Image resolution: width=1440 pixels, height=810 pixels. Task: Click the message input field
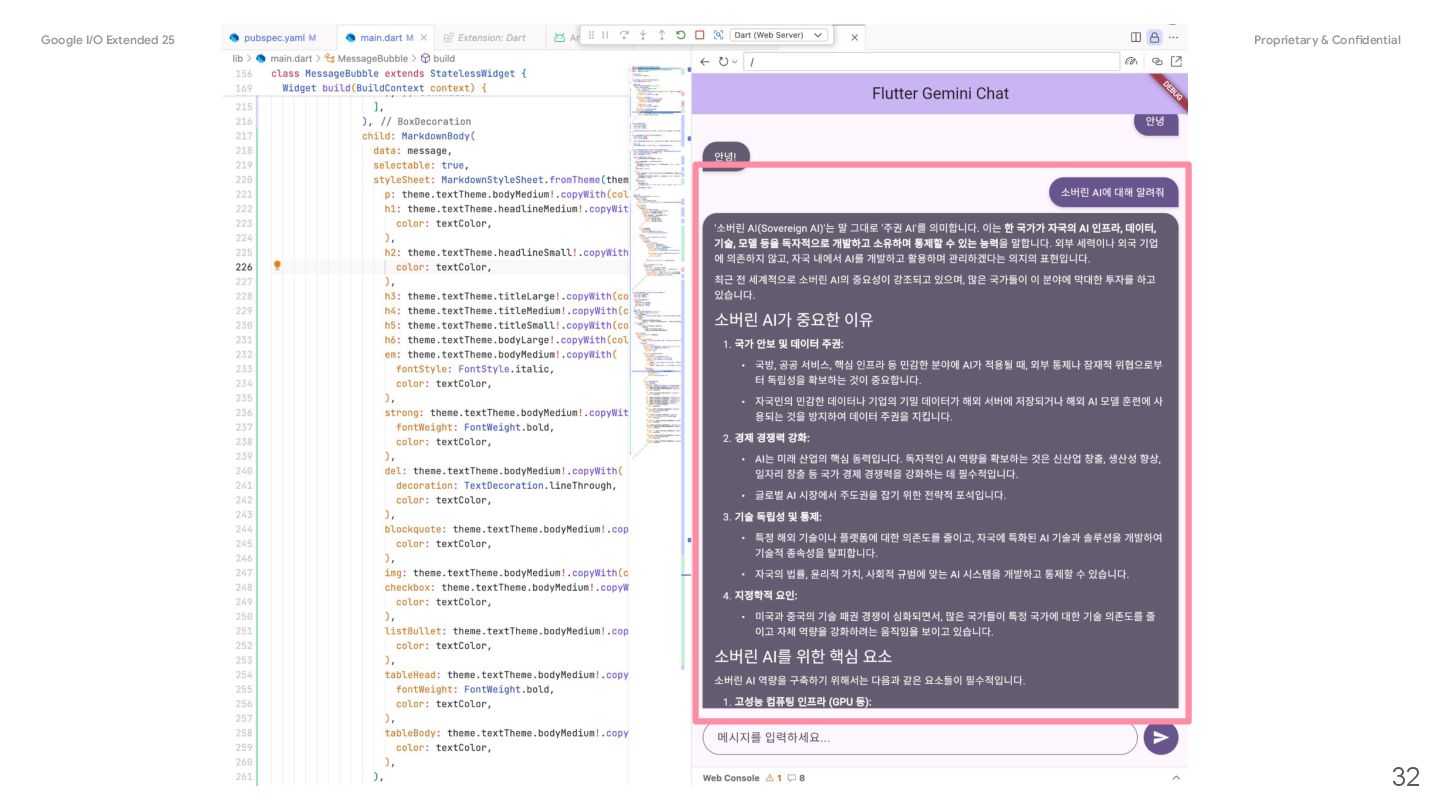tap(920, 738)
